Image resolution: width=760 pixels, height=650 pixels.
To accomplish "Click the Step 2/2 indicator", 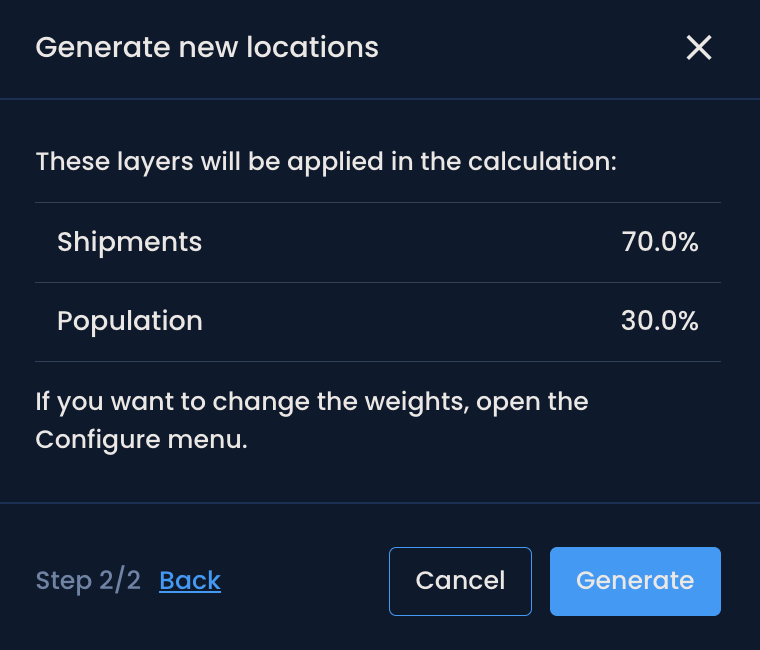I will pyautogui.click(x=88, y=581).
